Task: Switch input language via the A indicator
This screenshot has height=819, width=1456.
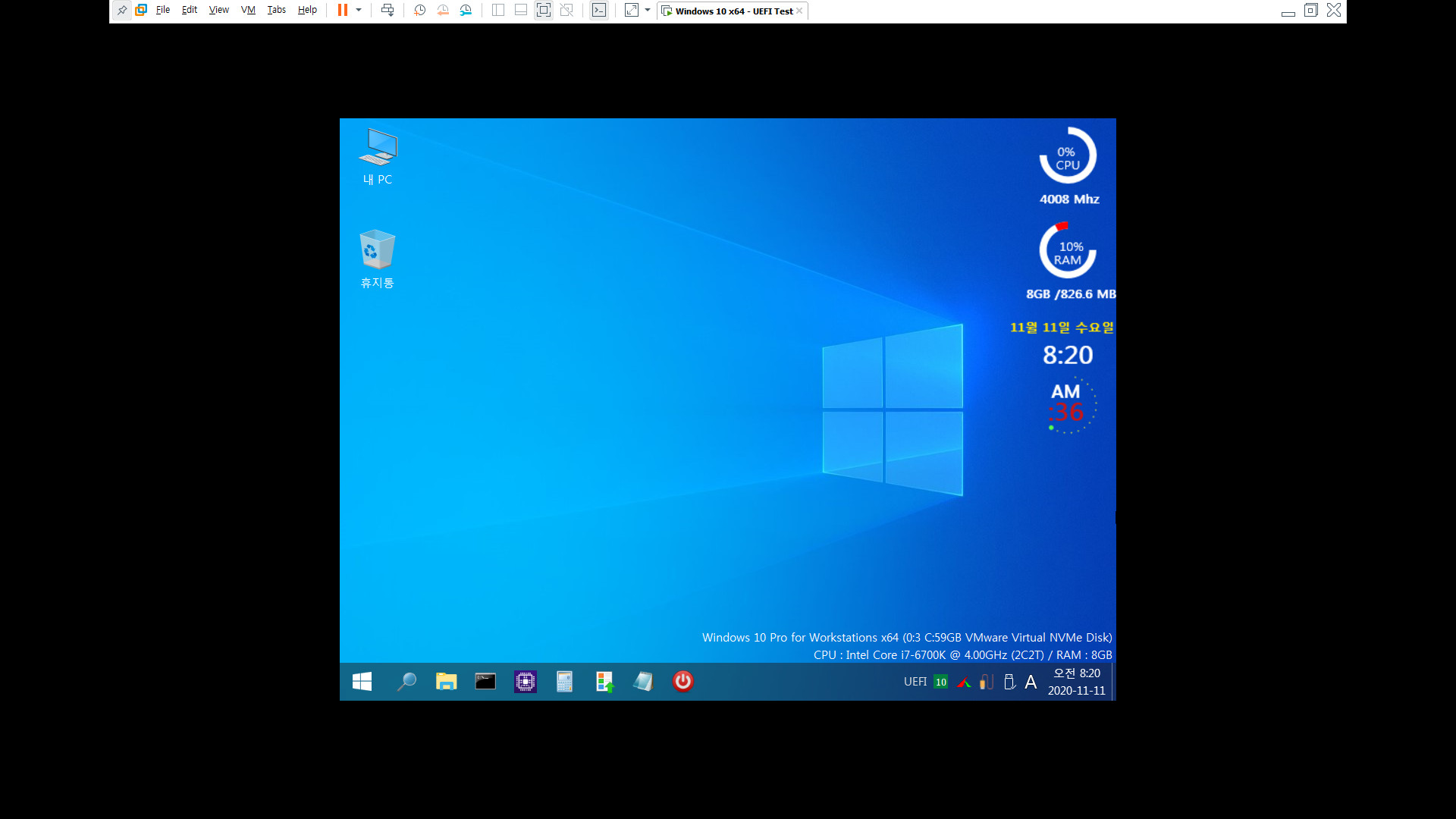Action: tap(1031, 682)
